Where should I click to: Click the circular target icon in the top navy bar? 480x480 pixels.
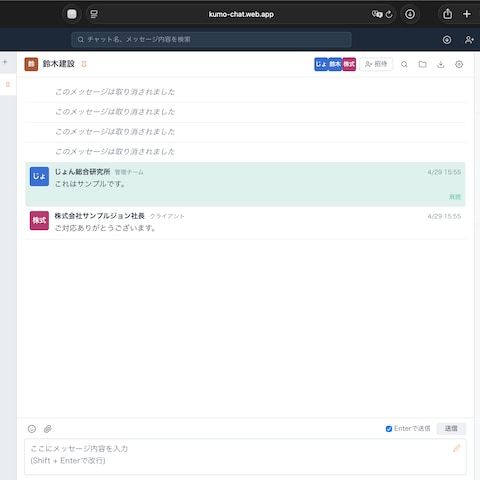447,40
